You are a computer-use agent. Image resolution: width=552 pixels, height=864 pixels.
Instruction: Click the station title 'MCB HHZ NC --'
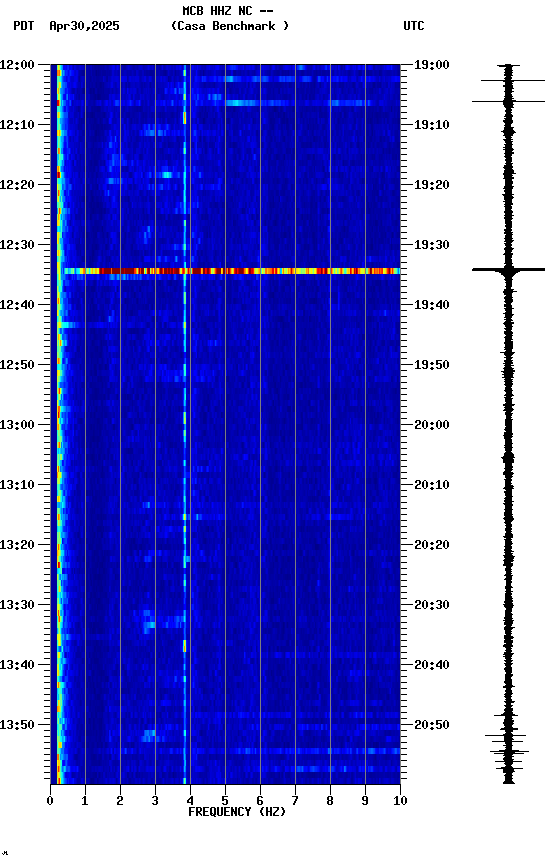click(x=228, y=11)
